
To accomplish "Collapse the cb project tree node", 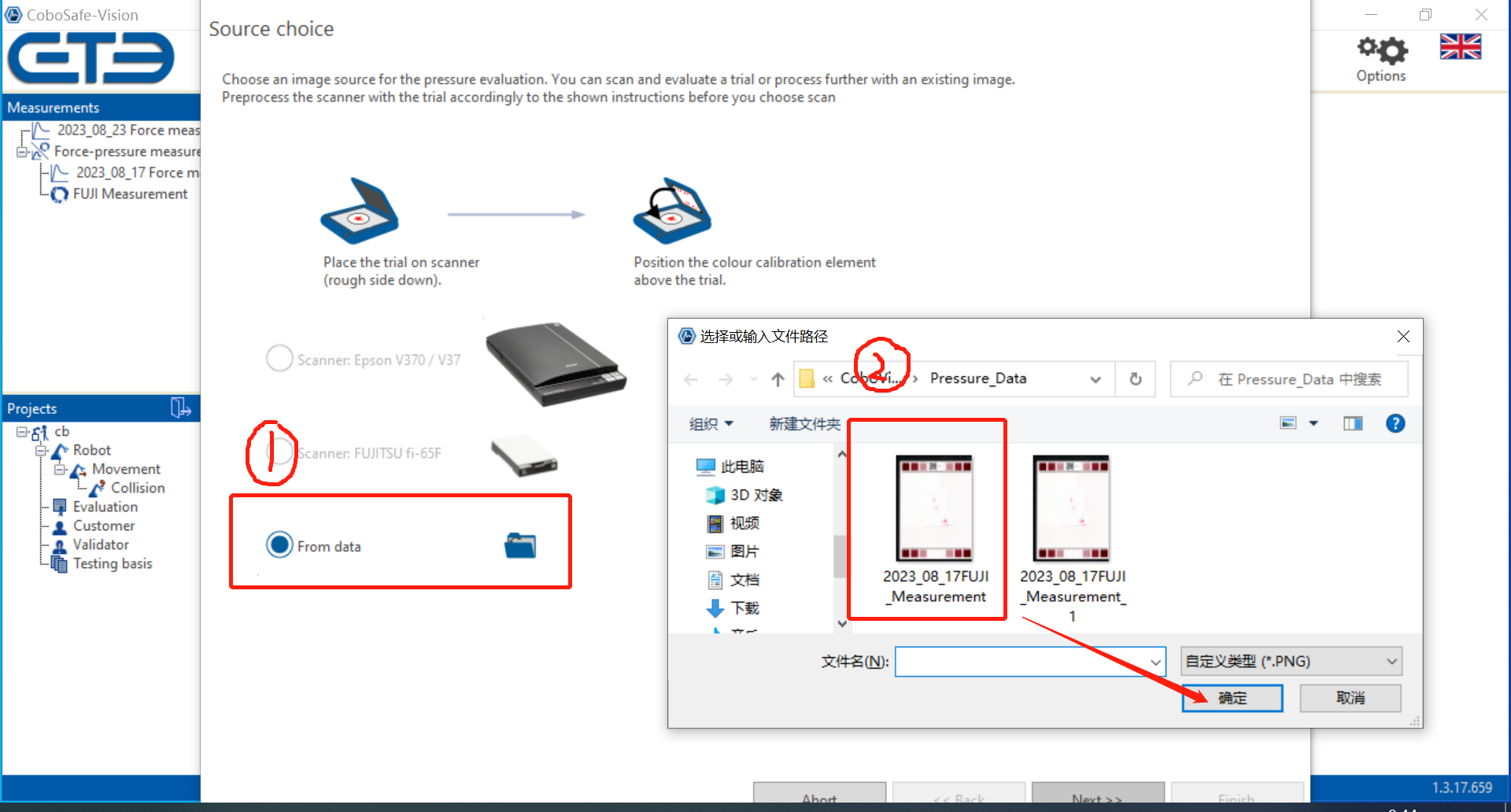I will coord(22,432).
